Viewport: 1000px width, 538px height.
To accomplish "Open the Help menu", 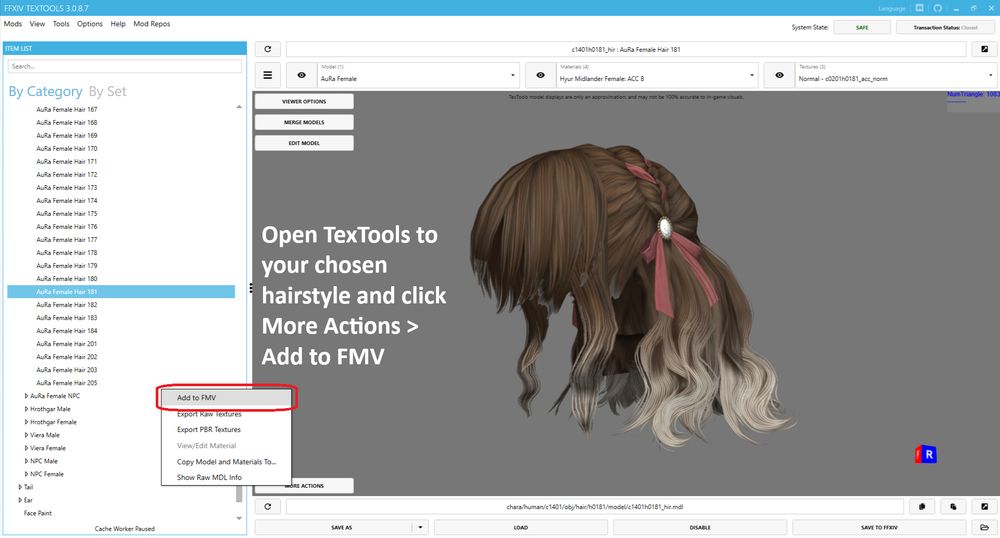I will pos(117,24).
